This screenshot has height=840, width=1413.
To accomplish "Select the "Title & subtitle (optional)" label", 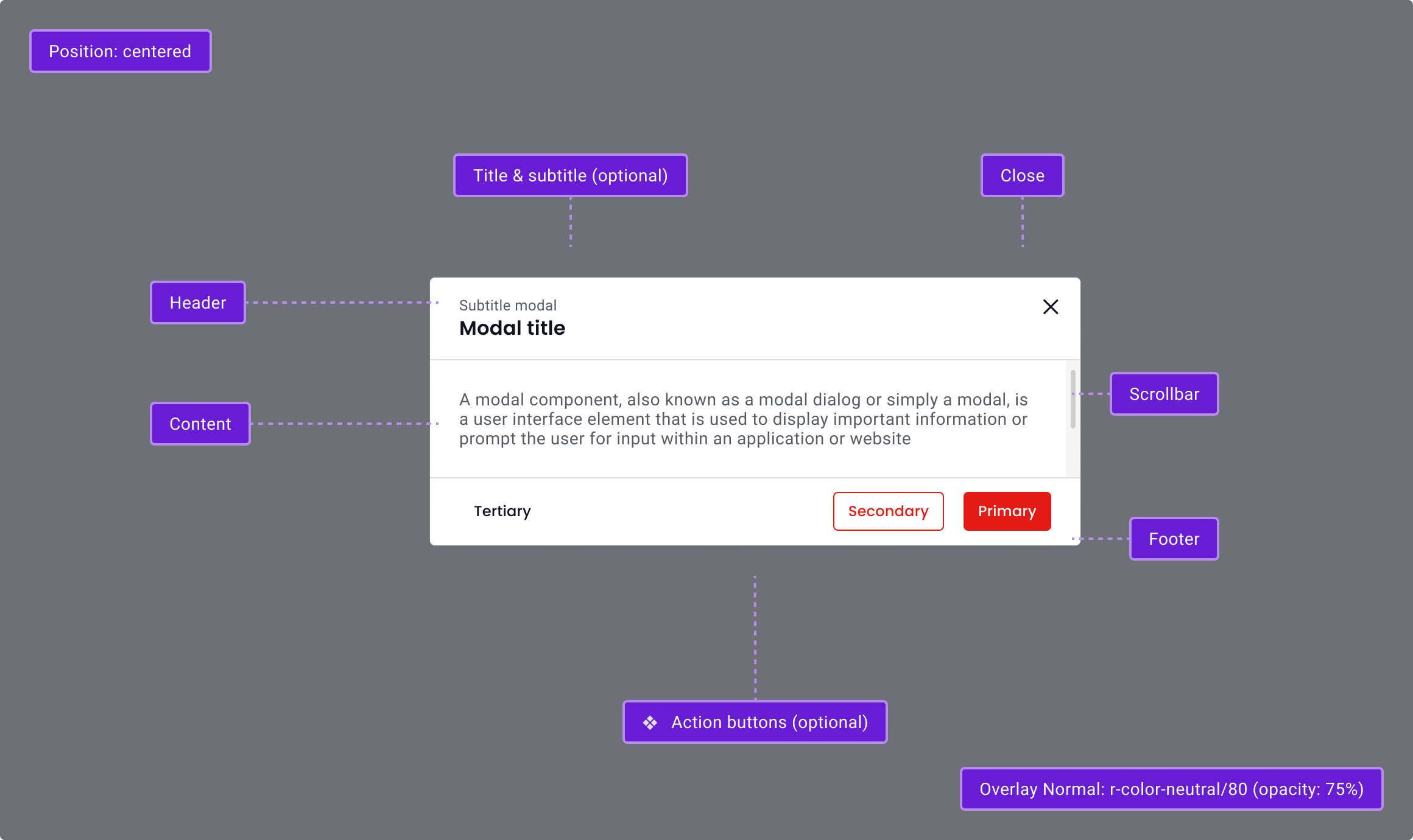I will pos(571,176).
